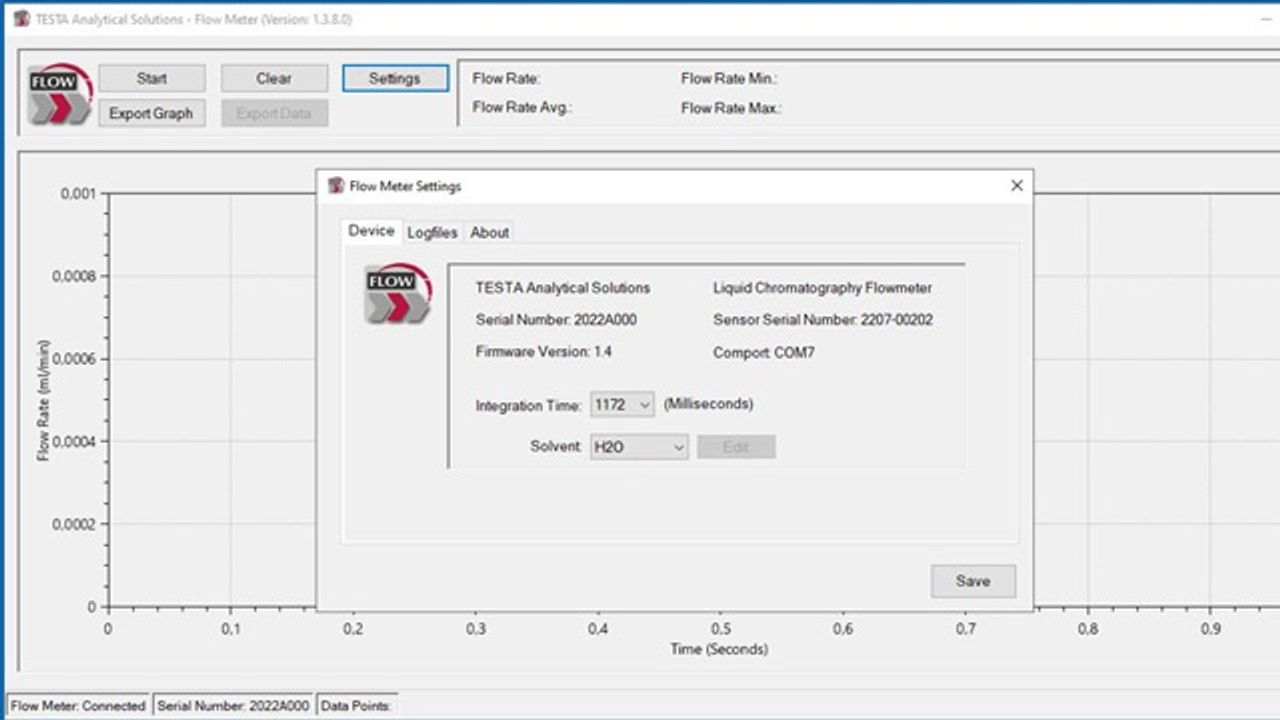
Task: Click the Flow Rate Max. label
Action: click(731, 108)
